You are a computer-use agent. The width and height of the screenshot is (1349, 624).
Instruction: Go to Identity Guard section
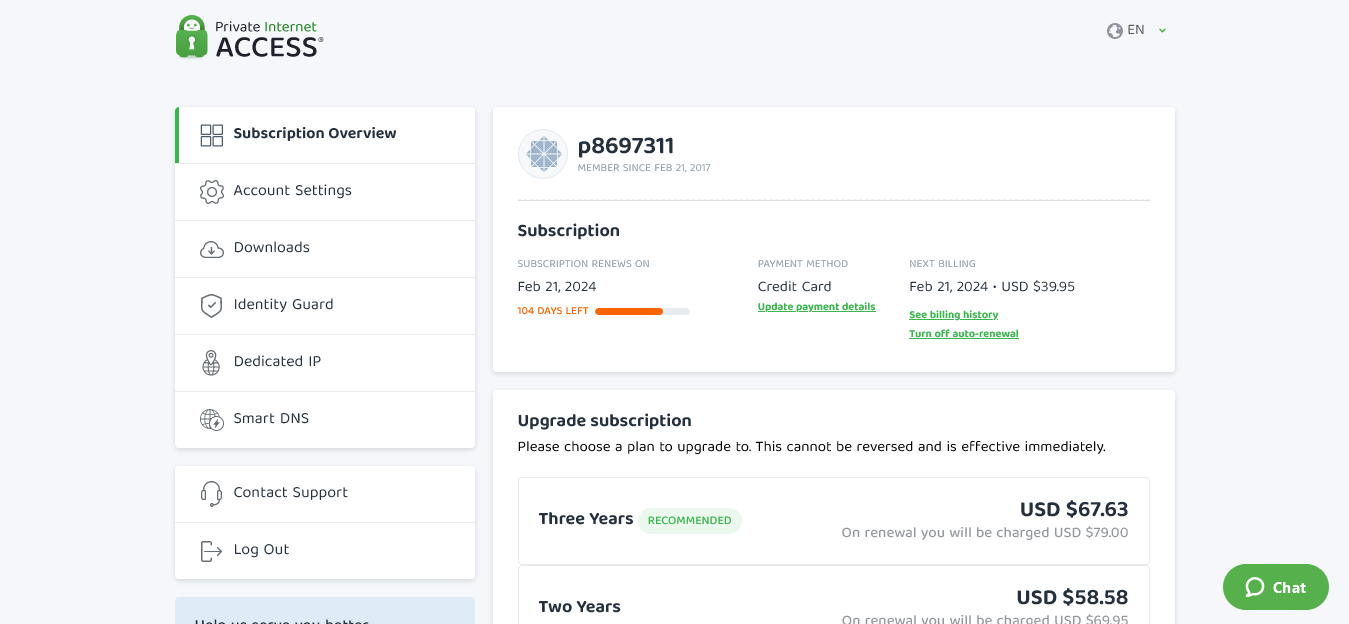[283, 305]
